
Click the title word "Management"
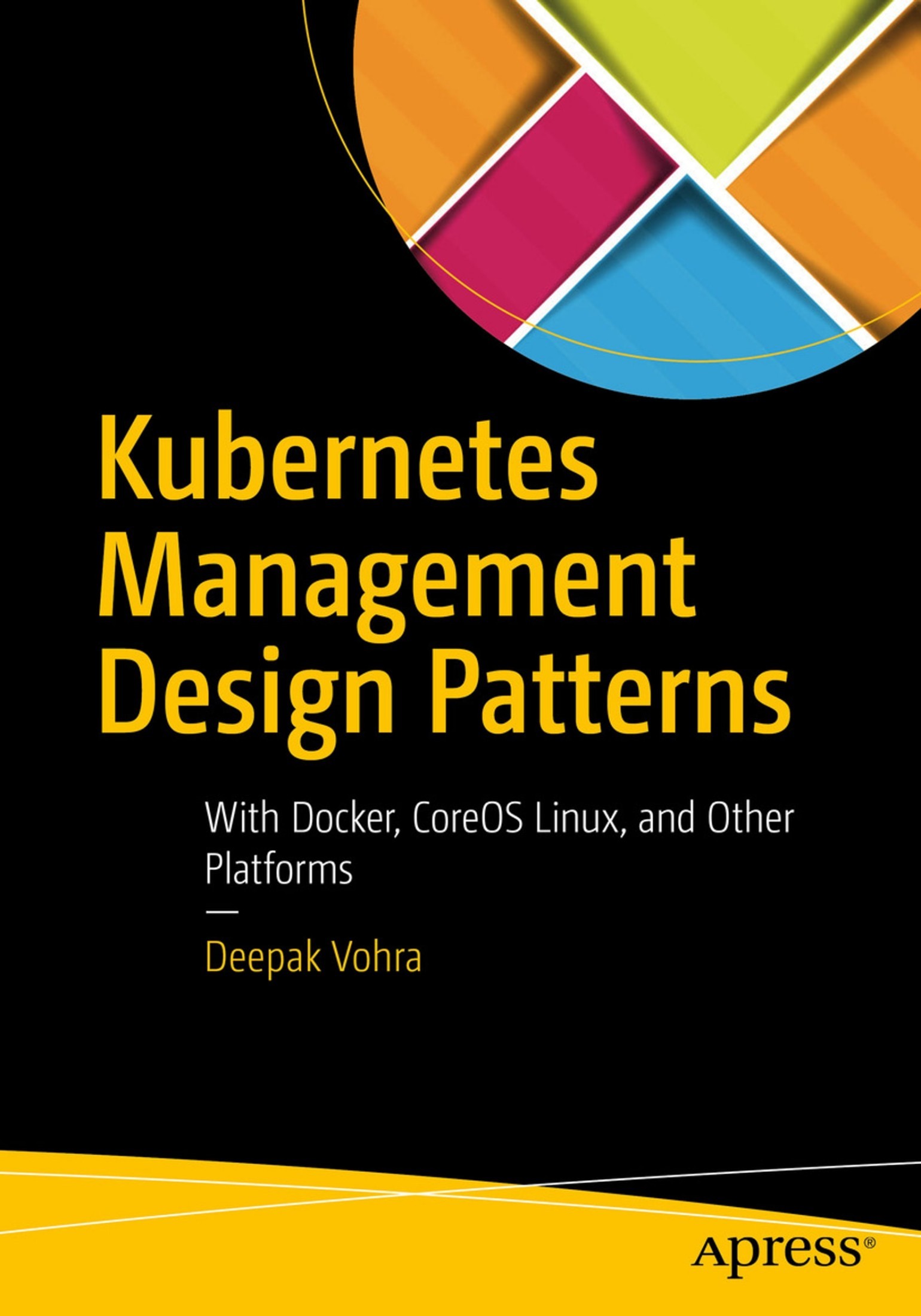(397, 589)
